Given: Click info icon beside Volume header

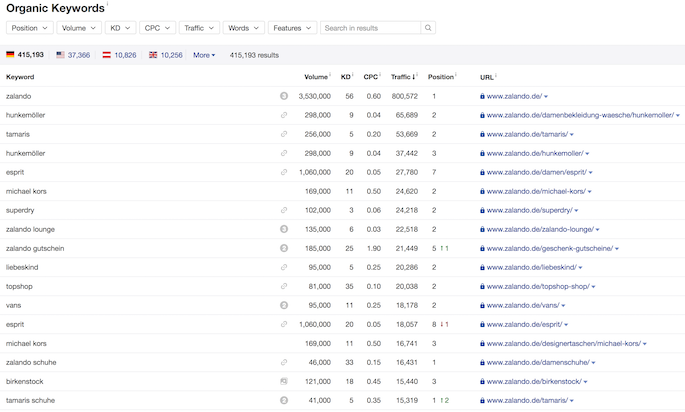Looking at the screenshot, I should tap(330, 74).
